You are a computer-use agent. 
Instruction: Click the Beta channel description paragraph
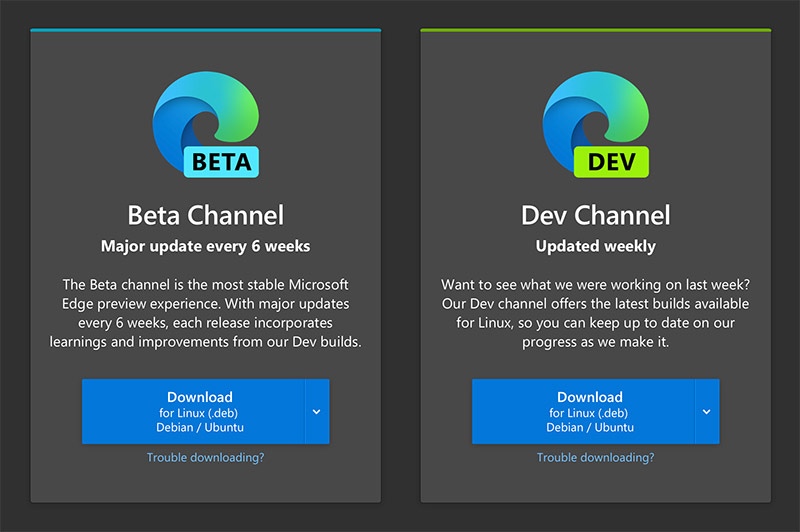(x=206, y=313)
